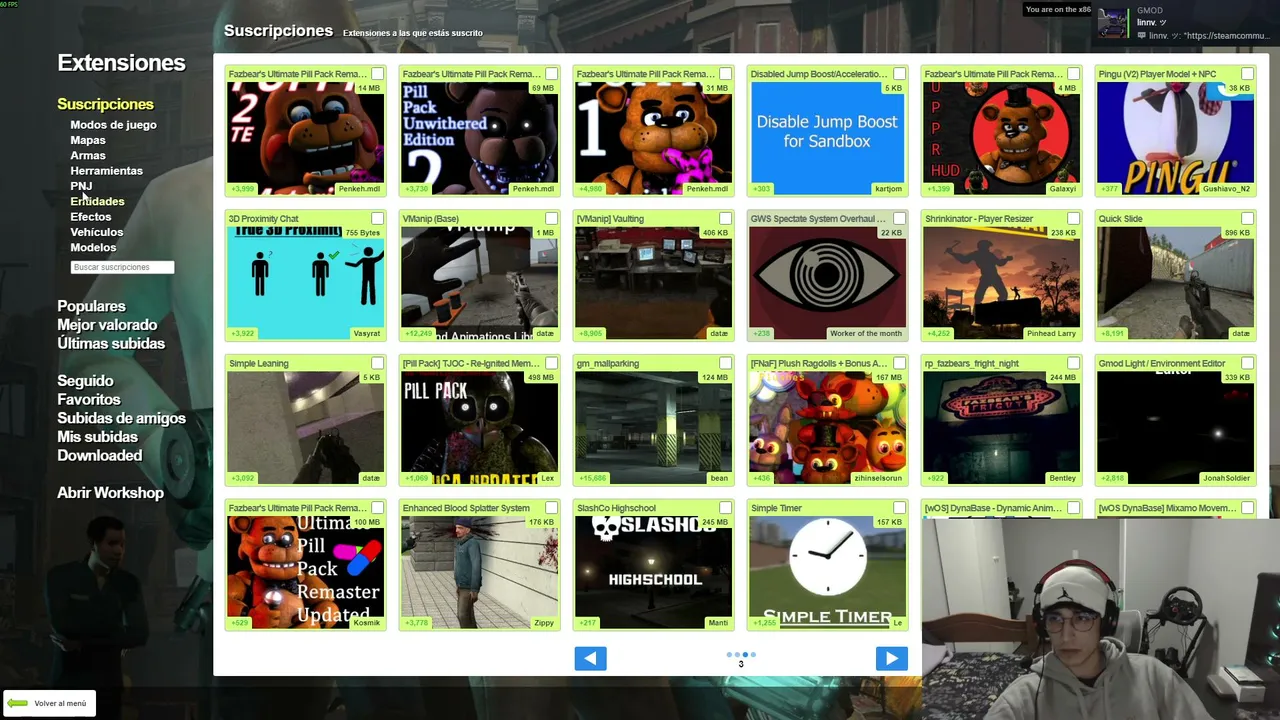Image resolution: width=1280 pixels, height=720 pixels.
Task: Click the author name "kartjom"
Action: pyautogui.click(x=888, y=189)
